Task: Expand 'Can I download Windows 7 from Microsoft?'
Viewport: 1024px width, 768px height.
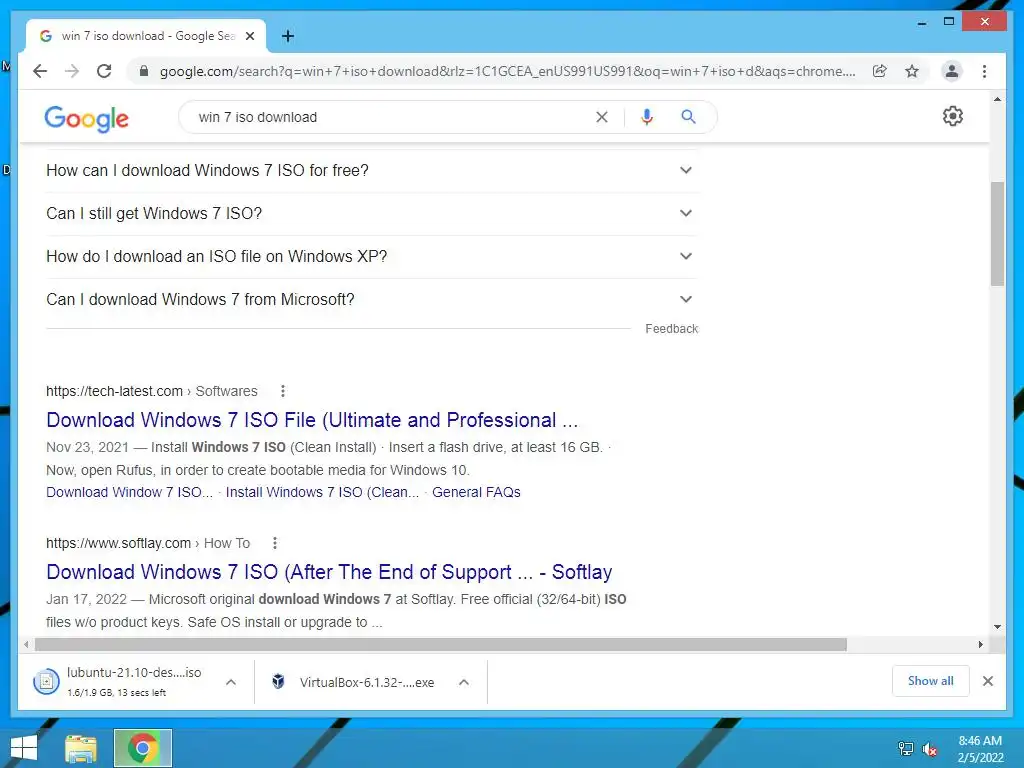Action: pos(371,300)
